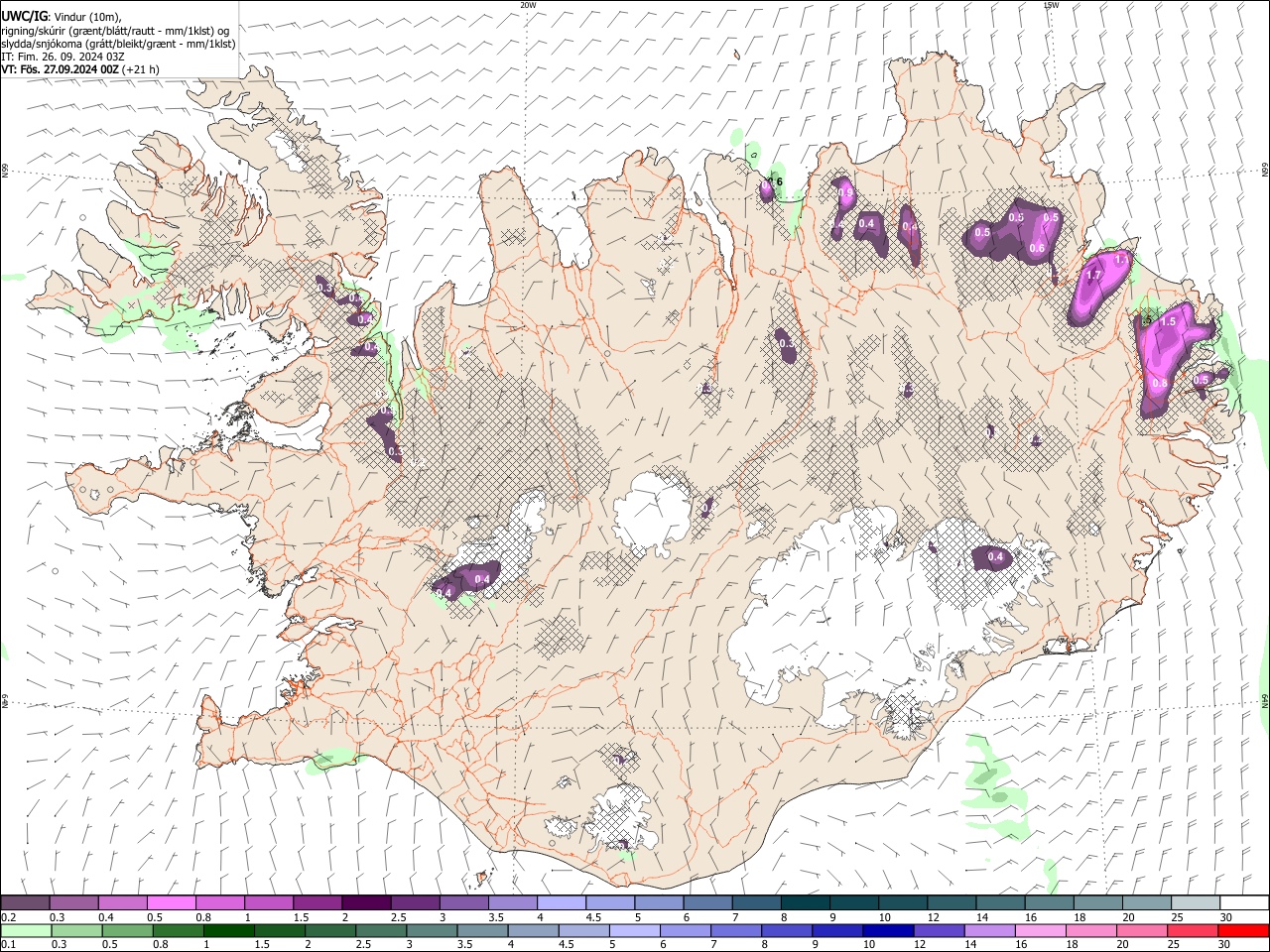Select pink lower legend swatch between 18 and 20

click(1091, 931)
